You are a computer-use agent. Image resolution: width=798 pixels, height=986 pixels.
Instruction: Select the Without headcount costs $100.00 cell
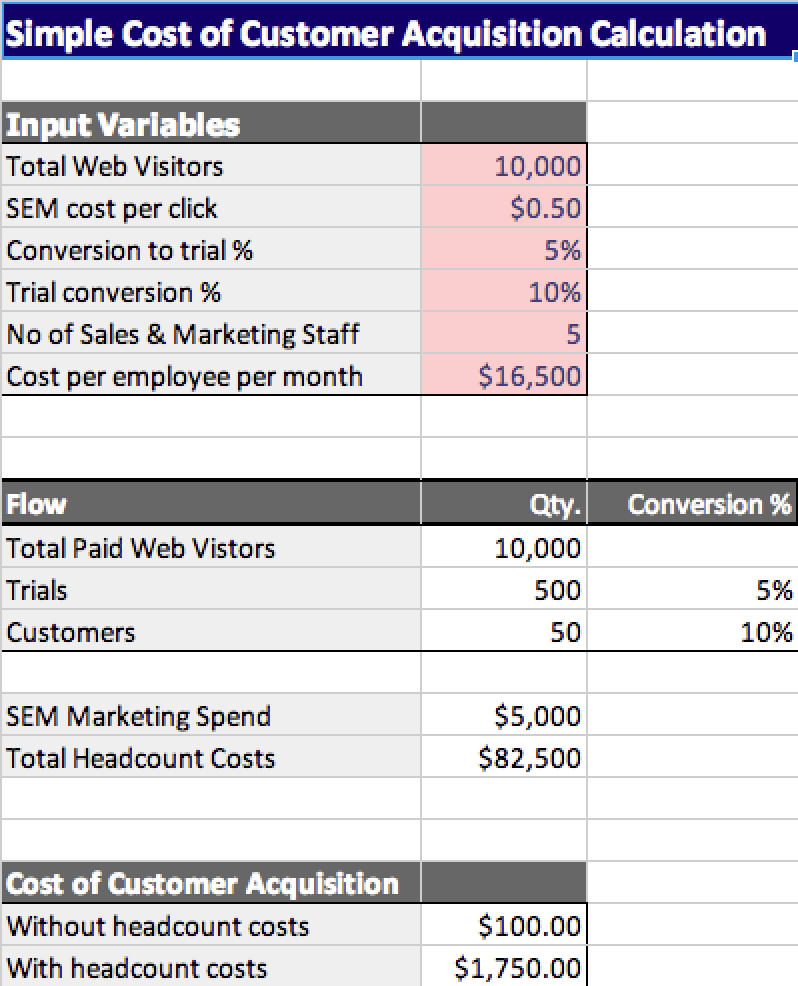coord(503,926)
